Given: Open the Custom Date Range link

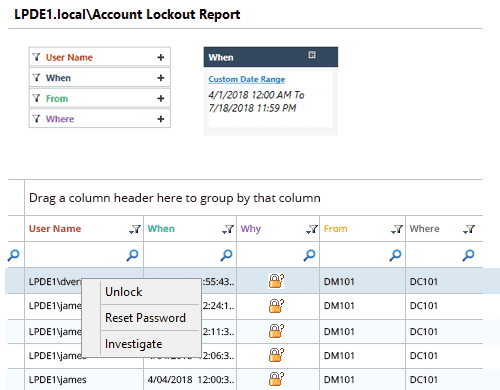Looking at the screenshot, I should coord(247,79).
